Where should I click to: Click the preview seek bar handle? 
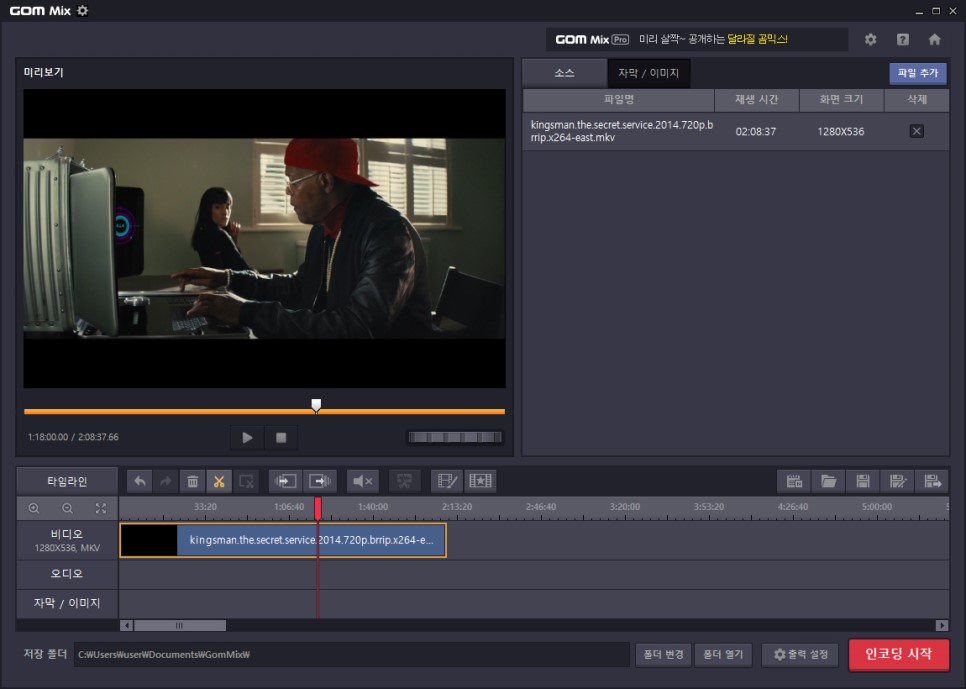316,405
